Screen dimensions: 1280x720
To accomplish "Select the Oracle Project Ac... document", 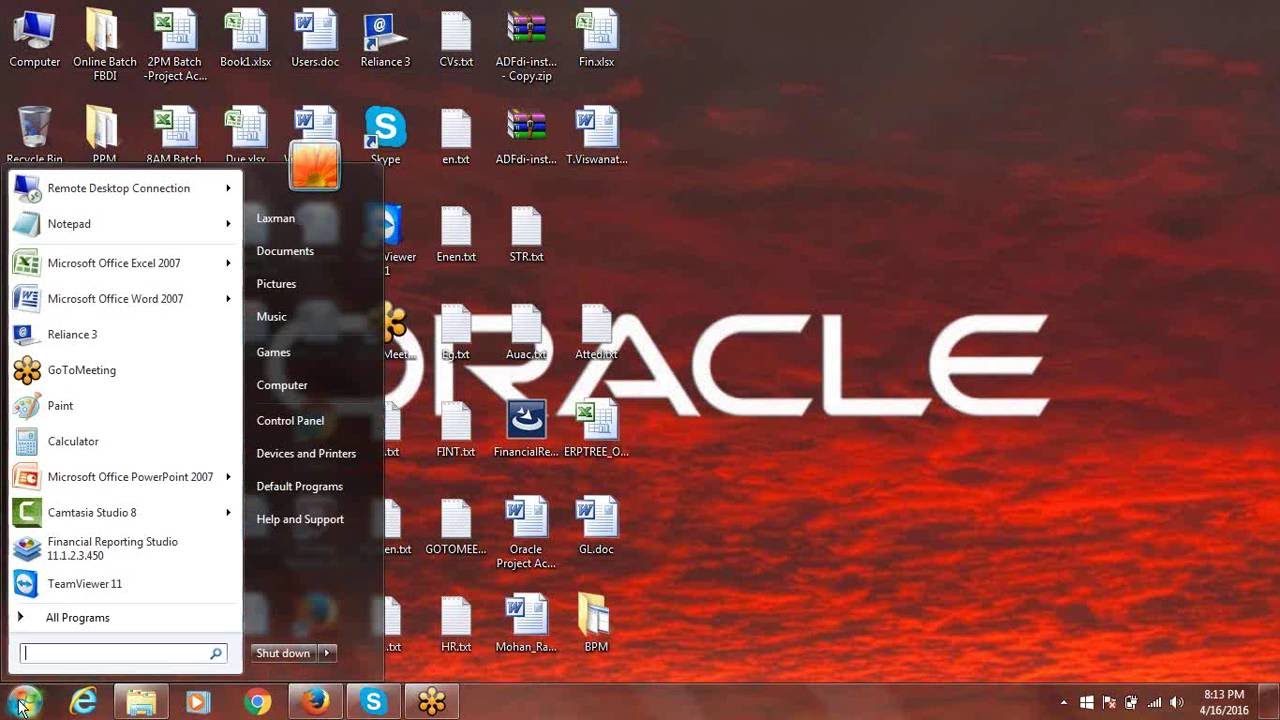I will [x=526, y=533].
